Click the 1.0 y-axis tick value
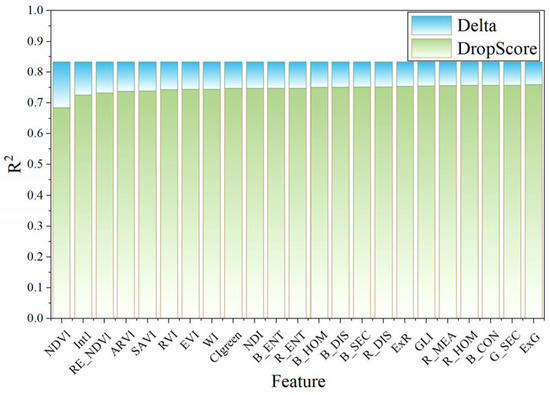The width and height of the screenshot is (550, 395). [35, 11]
